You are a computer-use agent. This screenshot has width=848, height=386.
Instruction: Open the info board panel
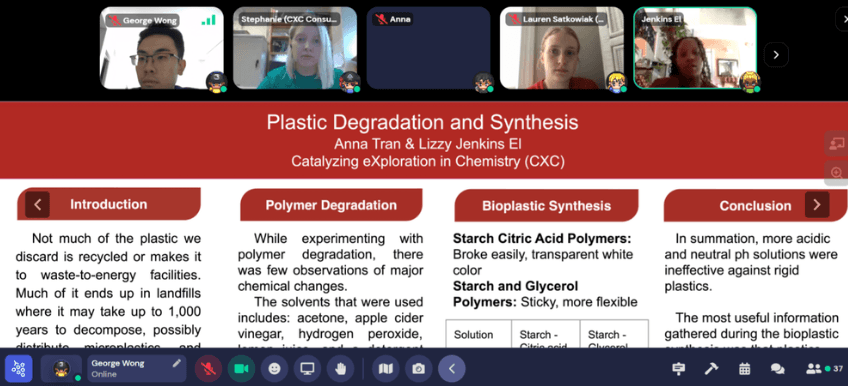(x=678, y=369)
